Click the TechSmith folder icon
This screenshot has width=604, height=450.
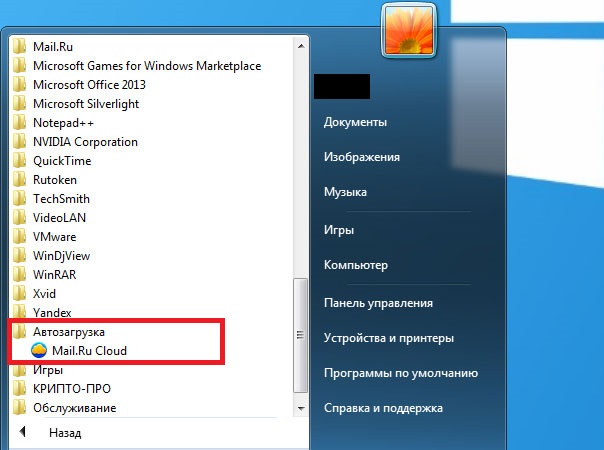[x=19, y=199]
